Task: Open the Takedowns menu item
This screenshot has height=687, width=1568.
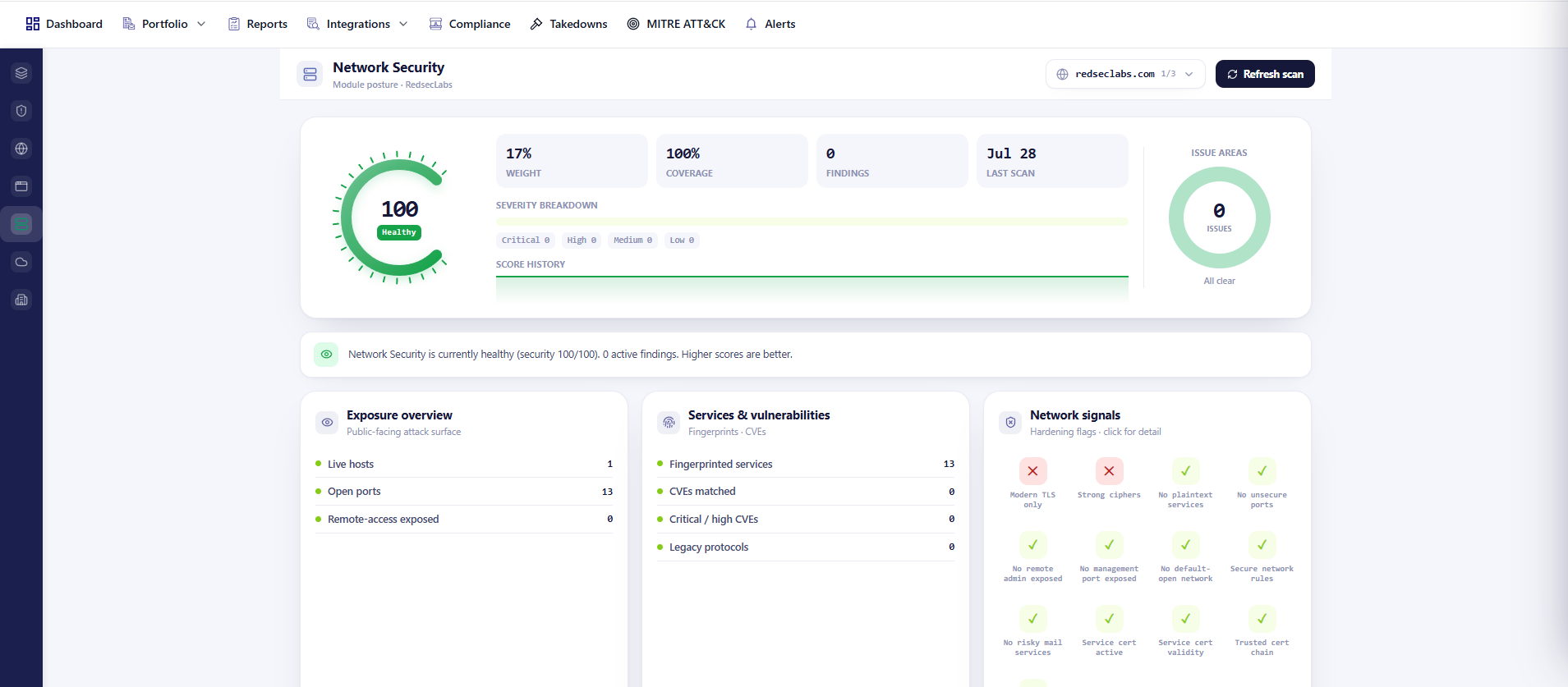Action: point(568,24)
